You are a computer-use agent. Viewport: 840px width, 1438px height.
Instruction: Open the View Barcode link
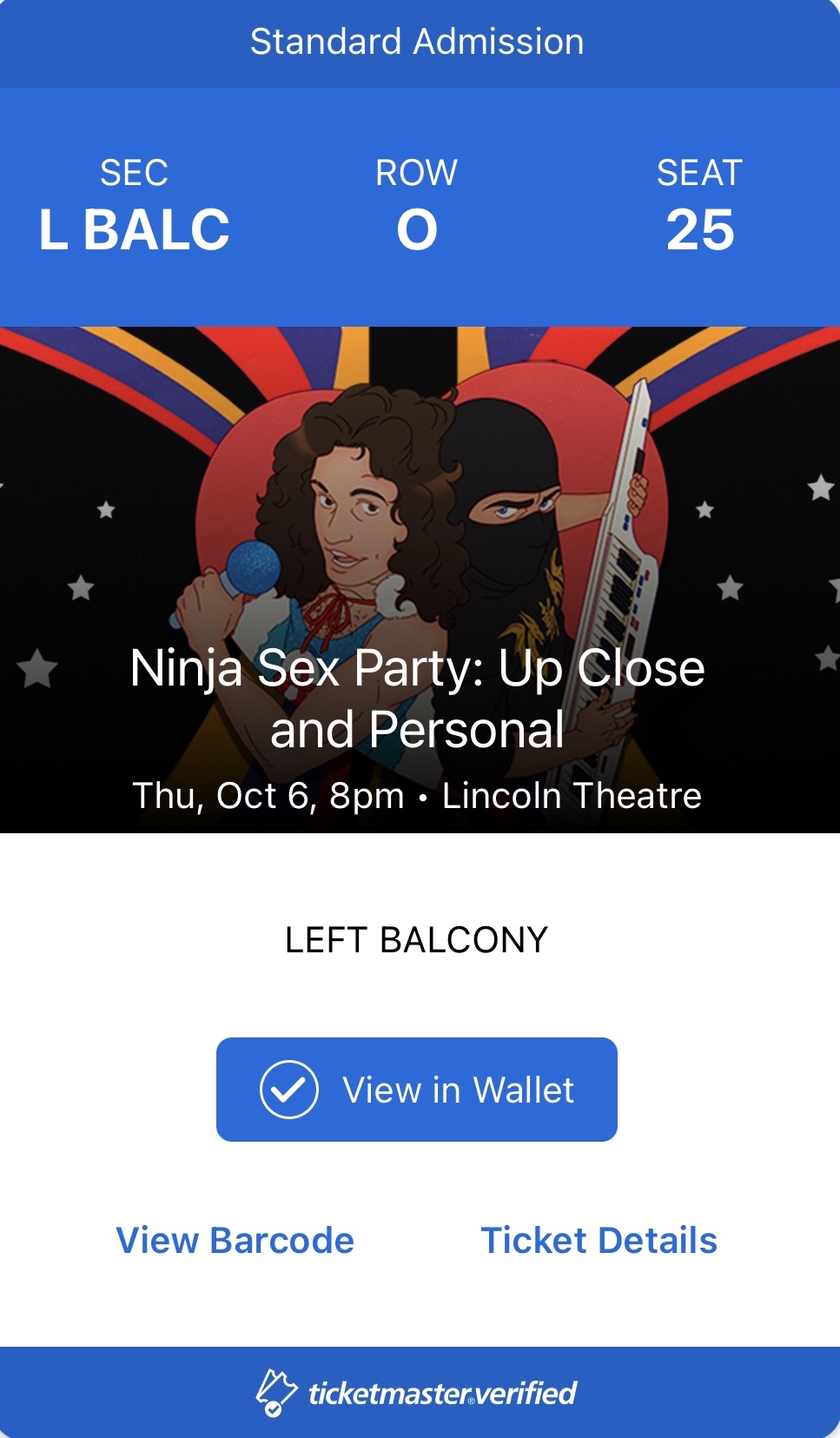pos(235,1240)
